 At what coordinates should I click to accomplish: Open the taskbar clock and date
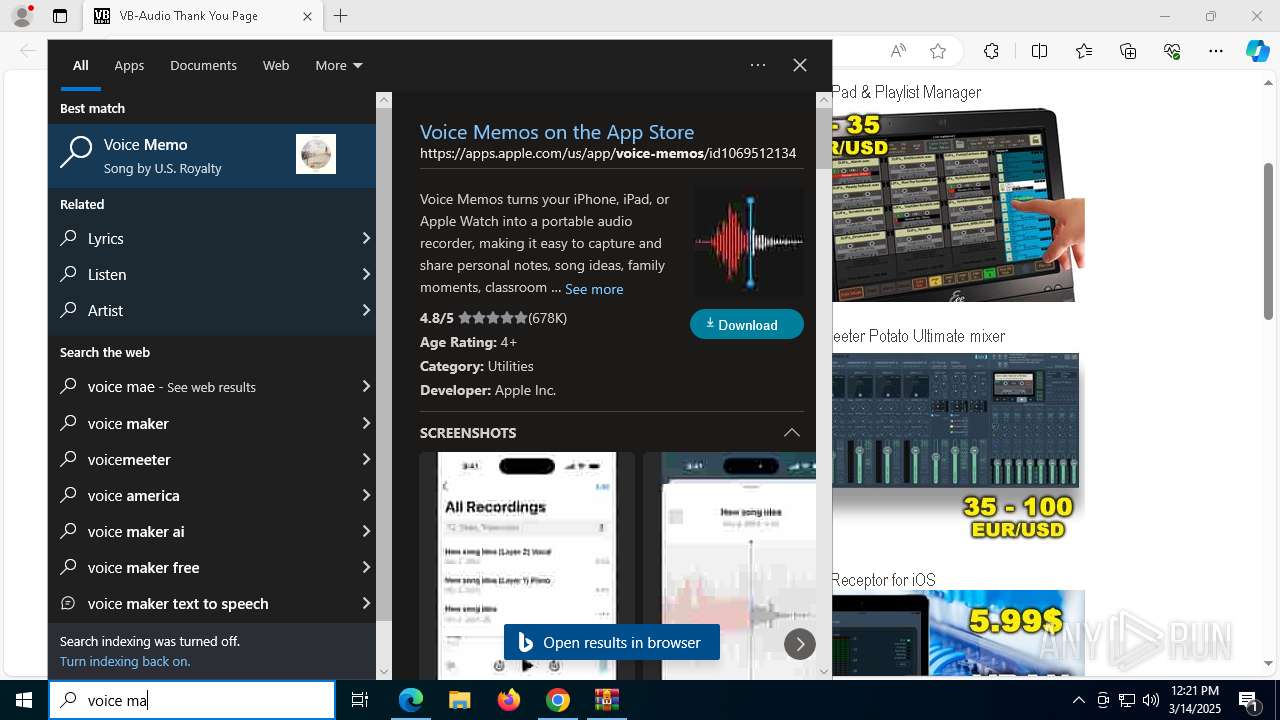tap(1194, 700)
